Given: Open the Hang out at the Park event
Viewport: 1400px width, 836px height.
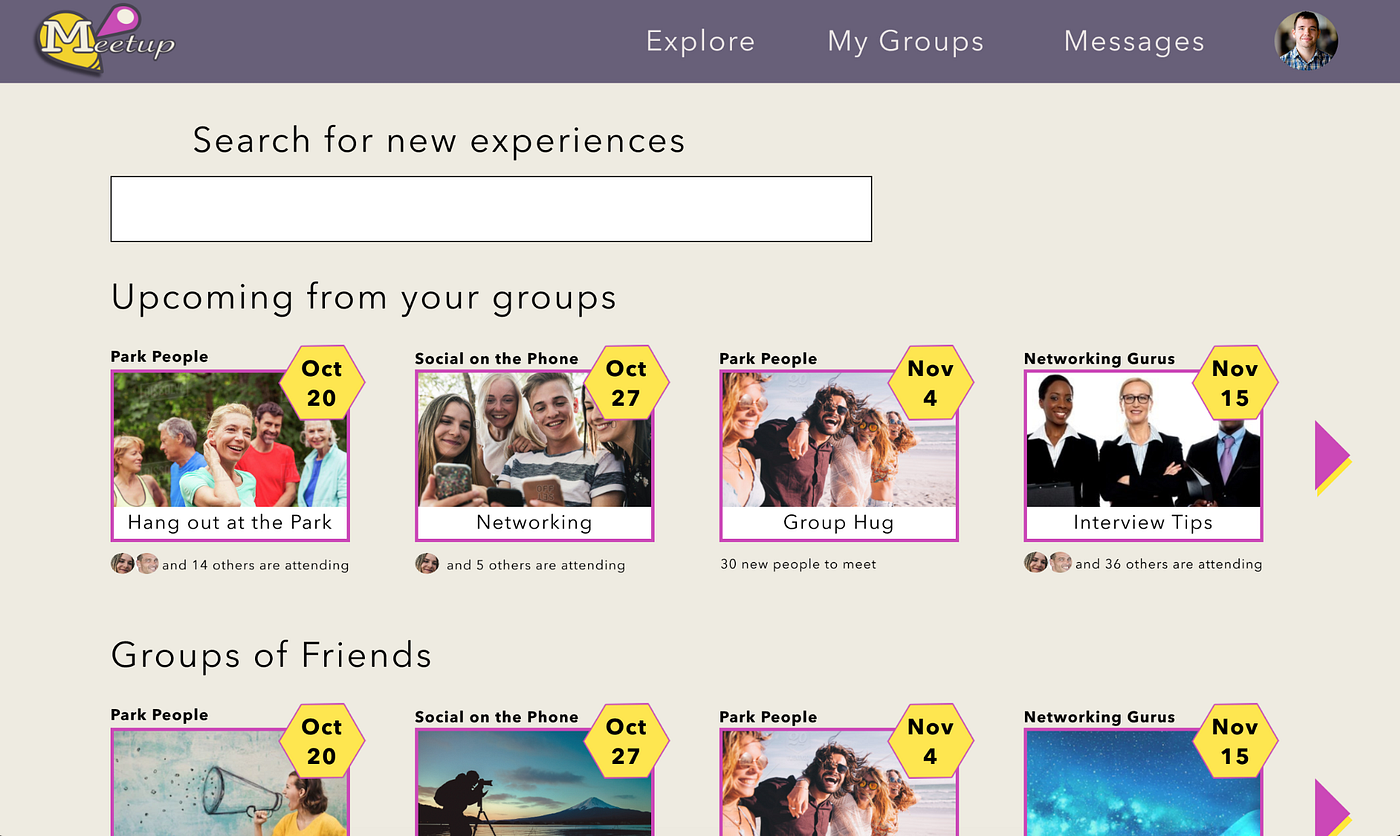Looking at the screenshot, I should (230, 456).
